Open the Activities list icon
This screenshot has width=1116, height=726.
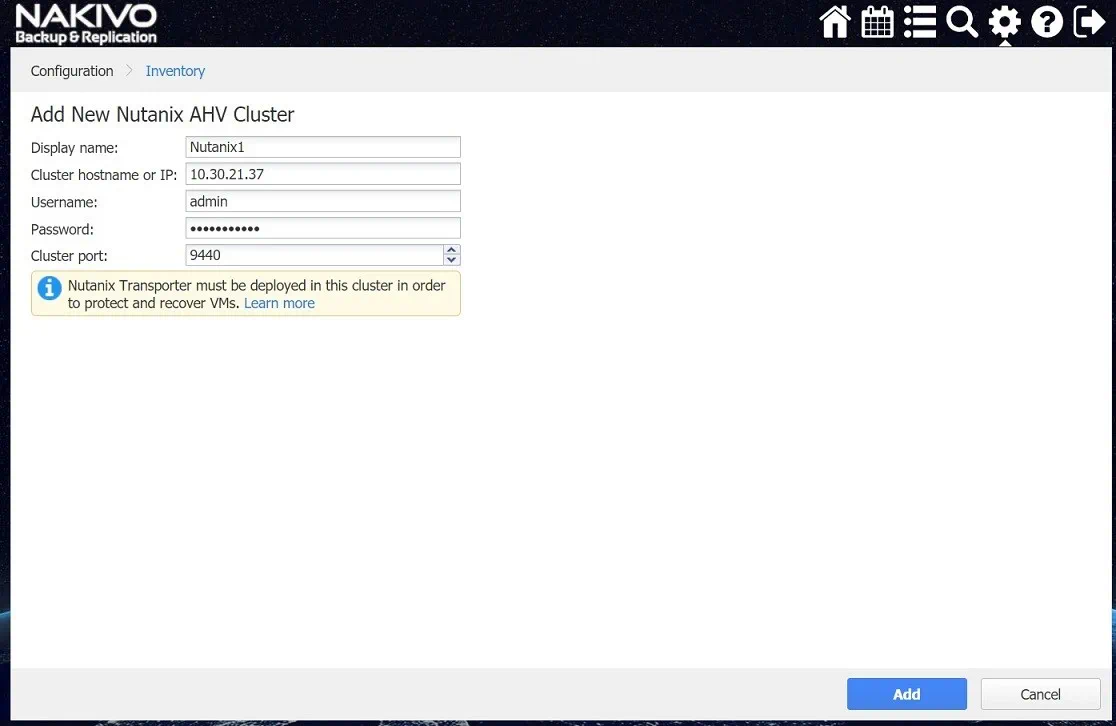pos(919,22)
